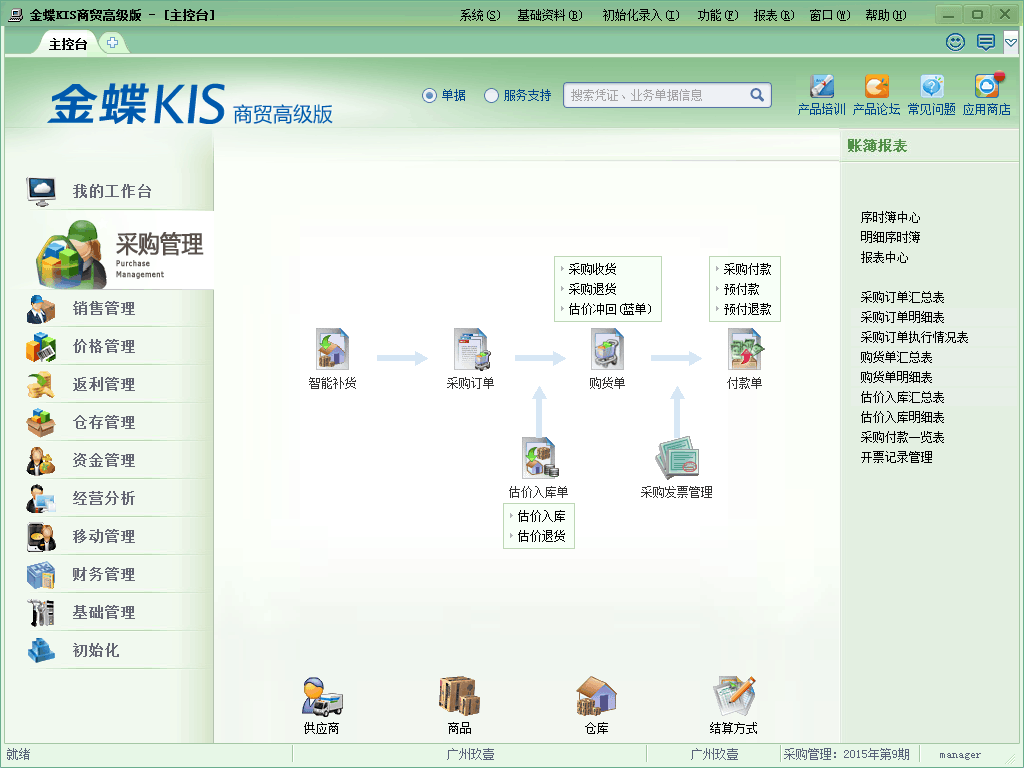
Task: Open the 基础资料(B) menu
Action: 549,15
